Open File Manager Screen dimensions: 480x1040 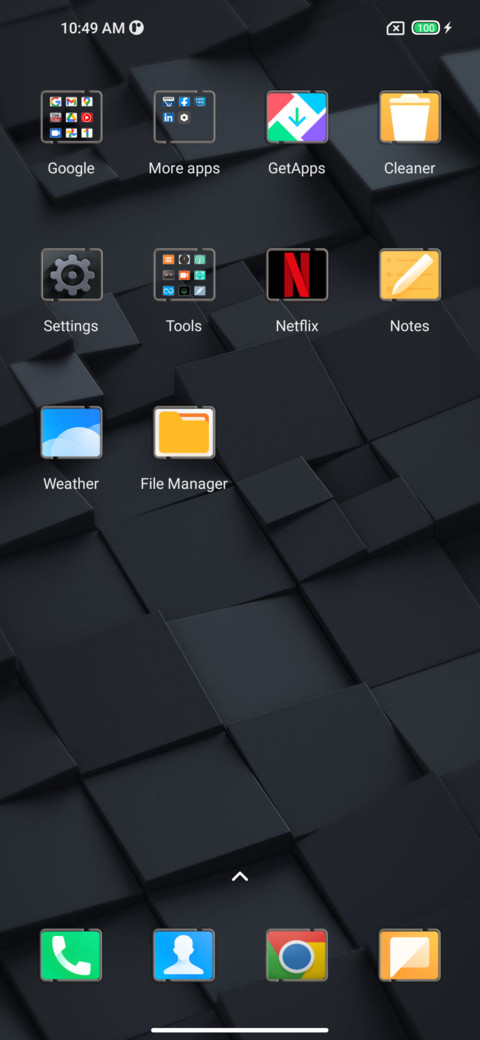click(x=184, y=432)
